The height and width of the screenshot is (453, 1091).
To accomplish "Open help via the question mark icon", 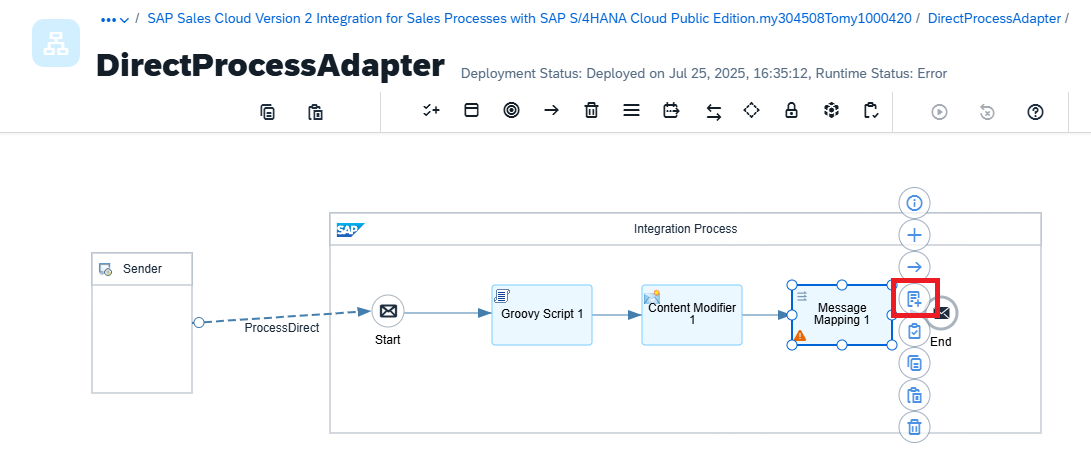I will [x=1035, y=111].
